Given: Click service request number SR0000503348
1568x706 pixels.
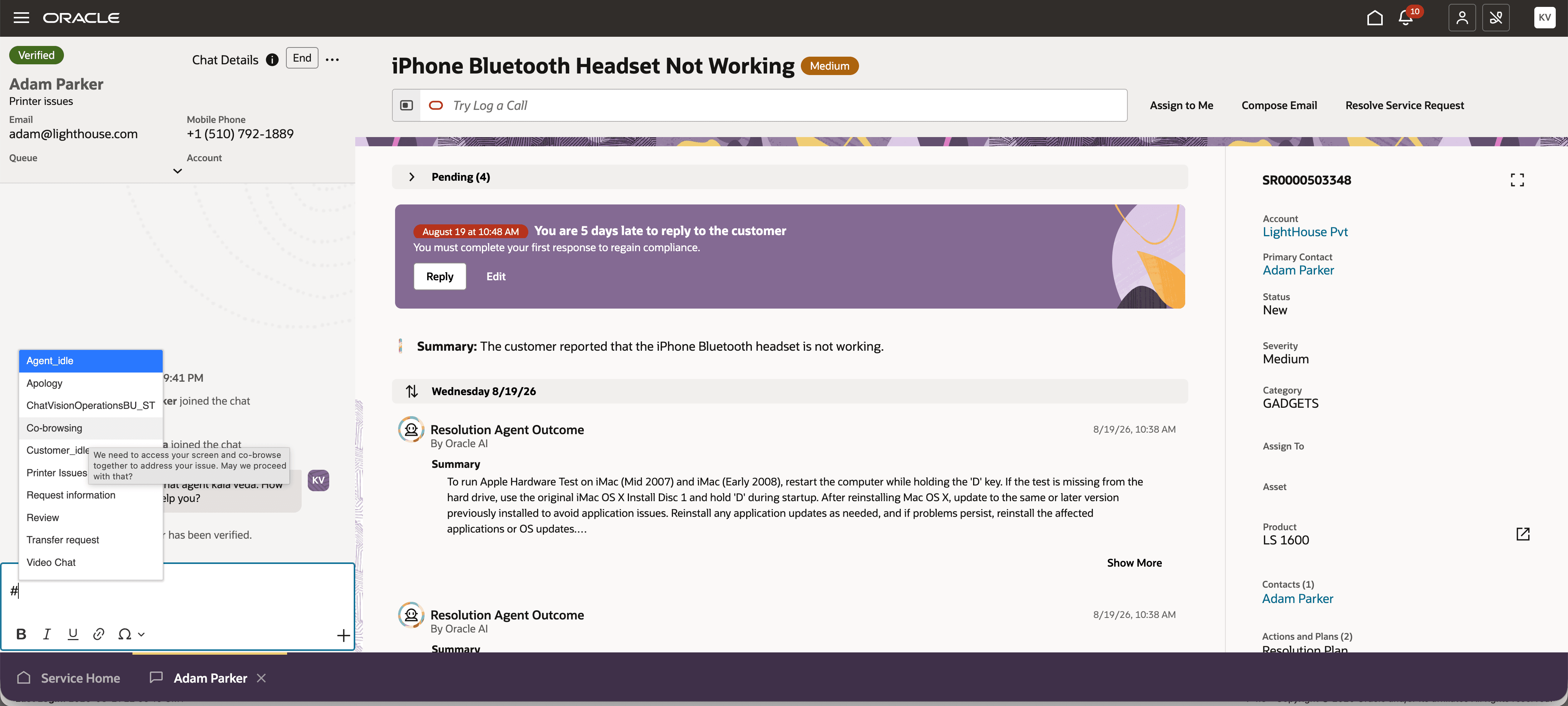Looking at the screenshot, I should click(1306, 180).
